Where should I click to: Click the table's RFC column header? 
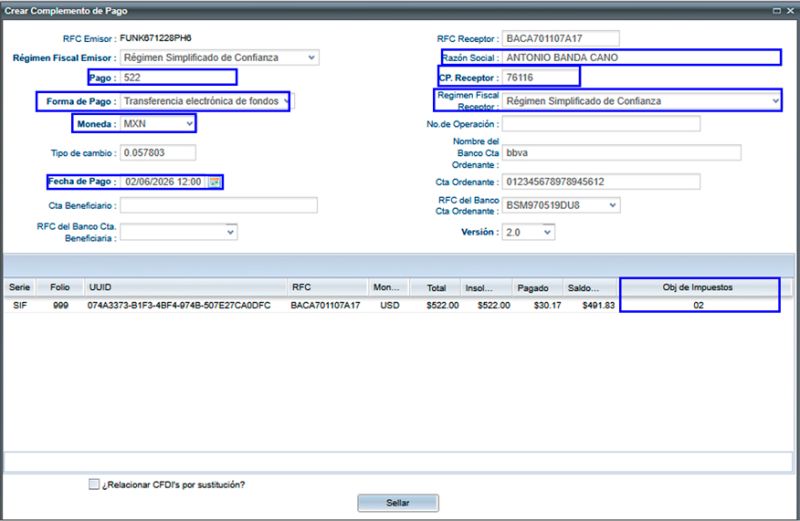tap(328, 287)
